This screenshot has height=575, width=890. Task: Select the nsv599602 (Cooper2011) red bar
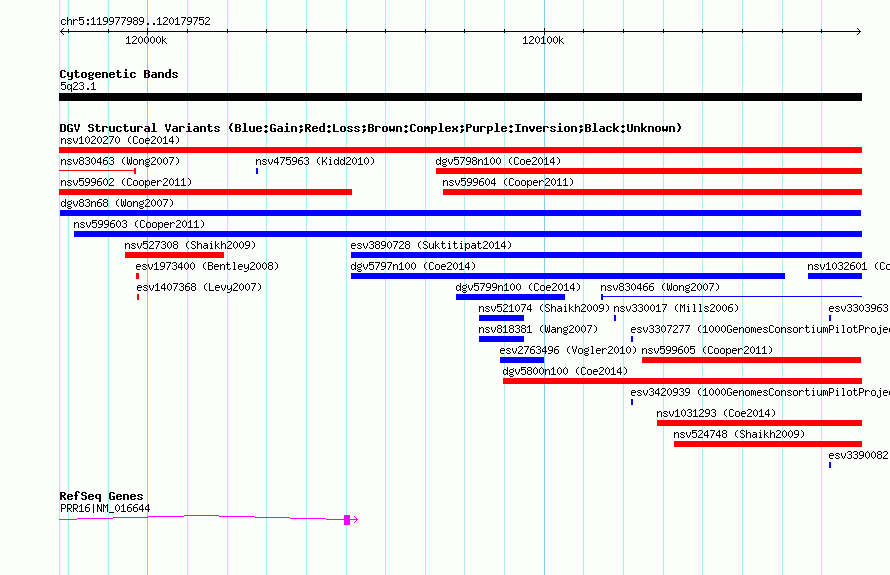click(x=205, y=192)
